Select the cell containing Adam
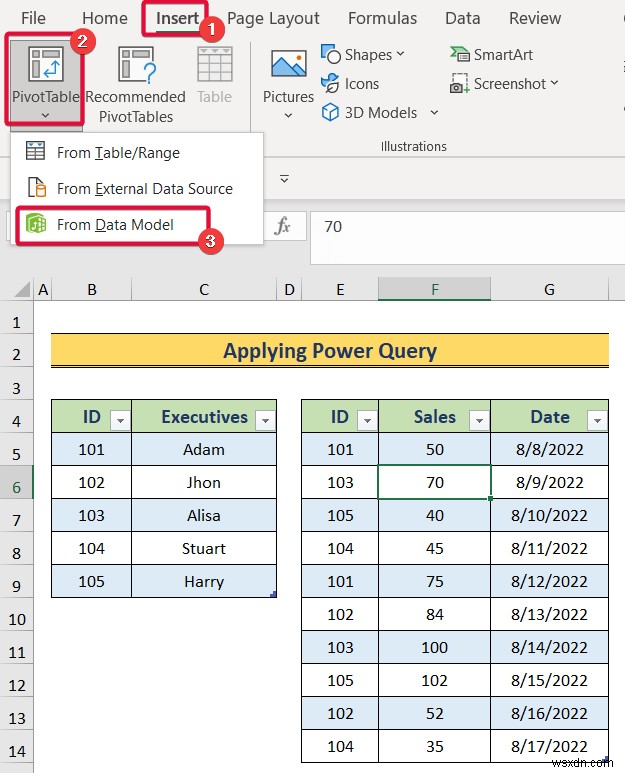This screenshot has width=625, height=773. [204, 450]
